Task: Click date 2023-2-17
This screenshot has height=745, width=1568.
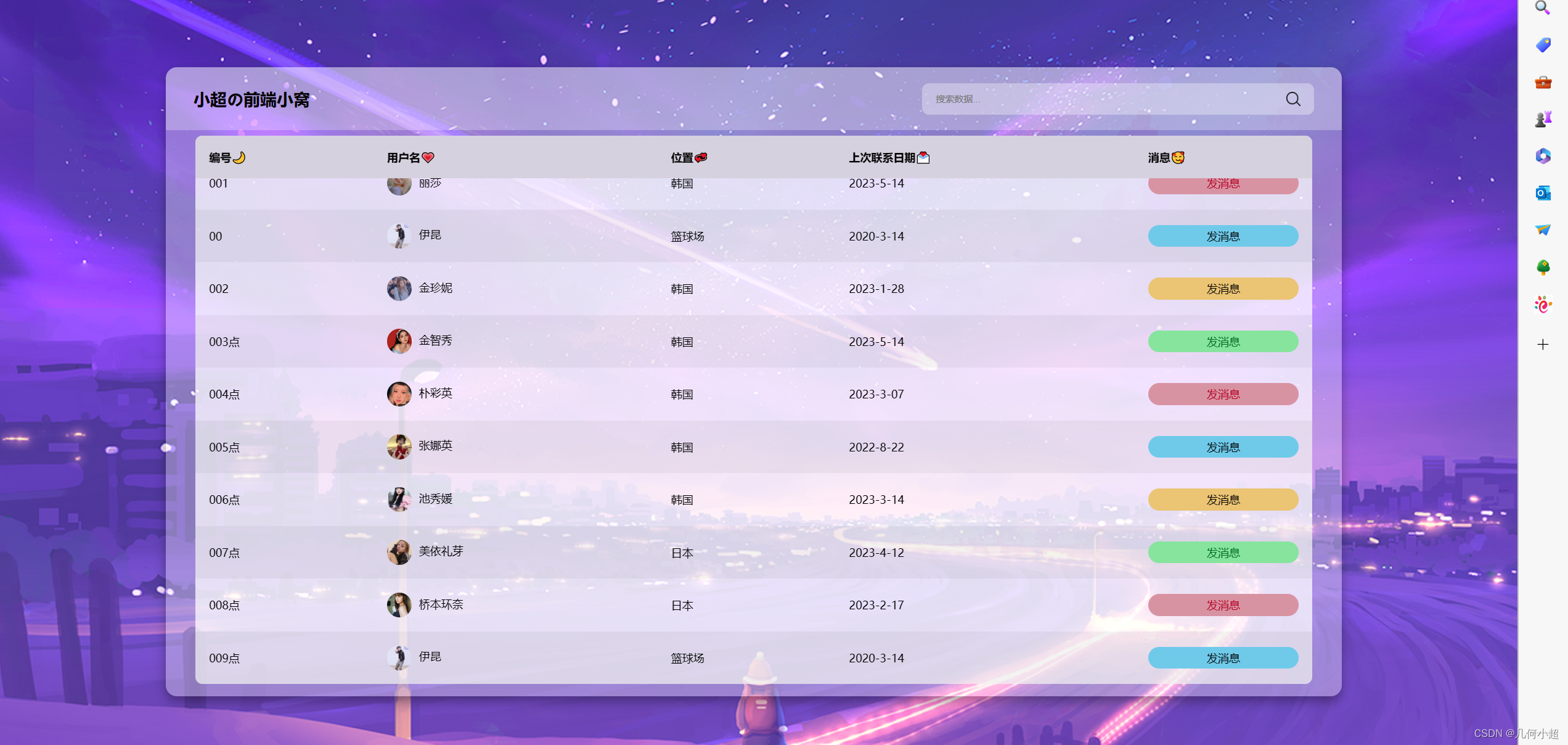Action: pyautogui.click(x=876, y=605)
